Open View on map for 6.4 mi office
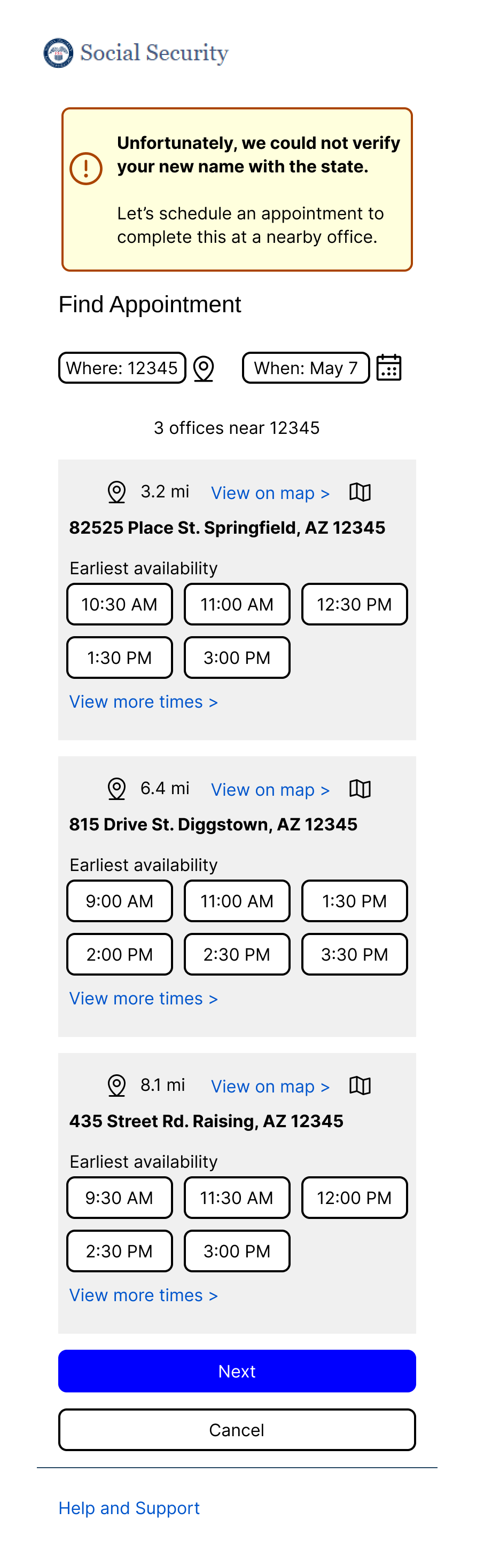The width and height of the screenshot is (484, 1568). tap(270, 789)
